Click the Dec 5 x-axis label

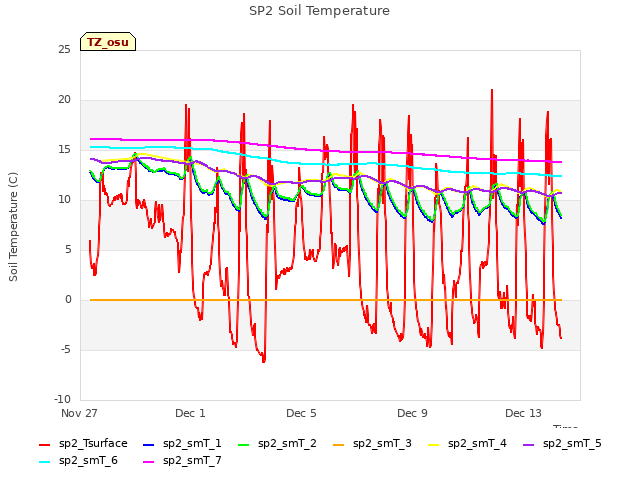(x=301, y=413)
